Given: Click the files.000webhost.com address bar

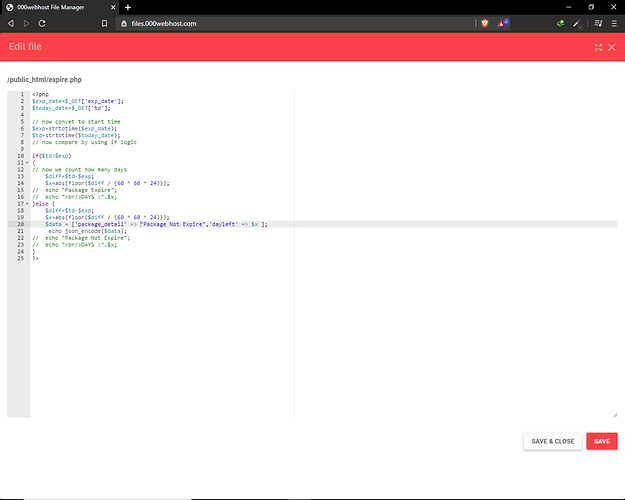Looking at the screenshot, I should point(295,24).
